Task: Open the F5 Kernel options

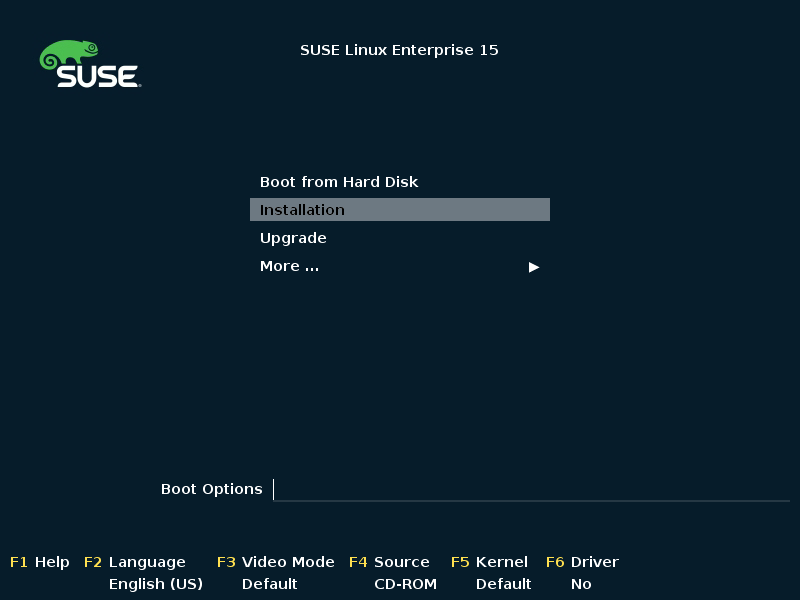Action: pos(490,562)
